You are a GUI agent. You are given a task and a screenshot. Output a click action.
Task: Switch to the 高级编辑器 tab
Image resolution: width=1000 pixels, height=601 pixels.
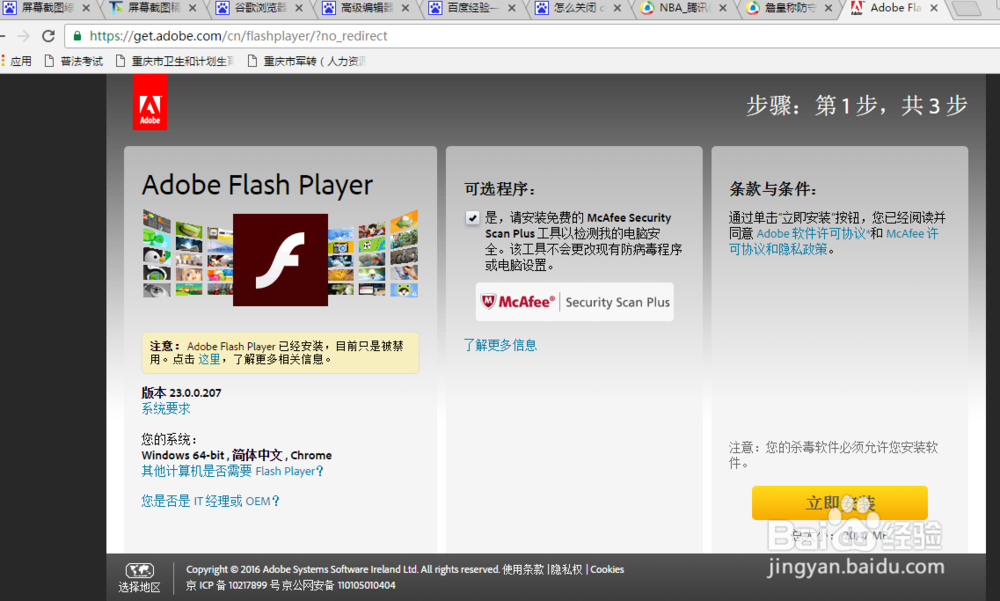(366, 8)
